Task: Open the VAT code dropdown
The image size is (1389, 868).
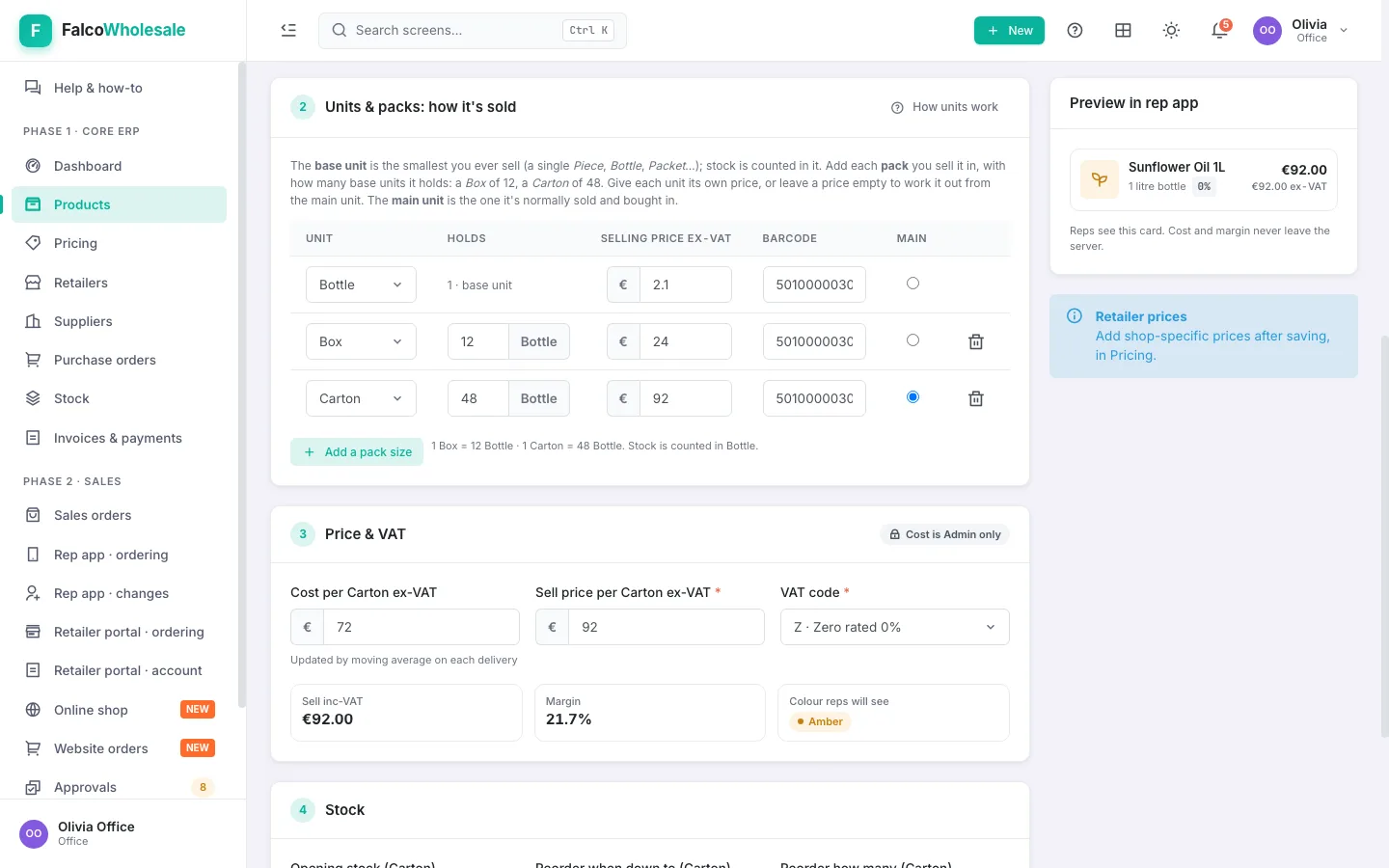Action: (895, 627)
